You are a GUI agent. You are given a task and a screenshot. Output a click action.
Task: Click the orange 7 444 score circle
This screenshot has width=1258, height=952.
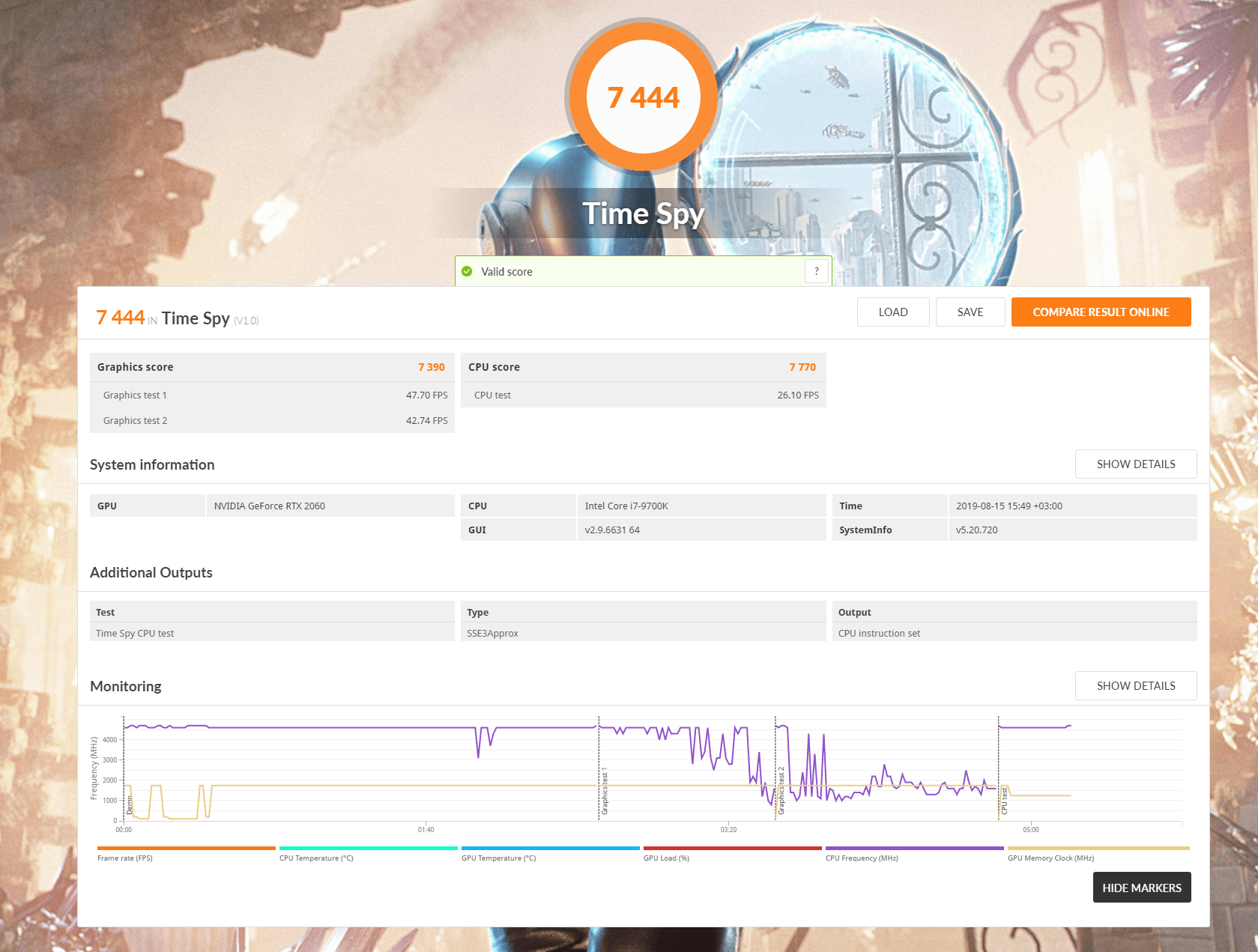click(x=643, y=97)
